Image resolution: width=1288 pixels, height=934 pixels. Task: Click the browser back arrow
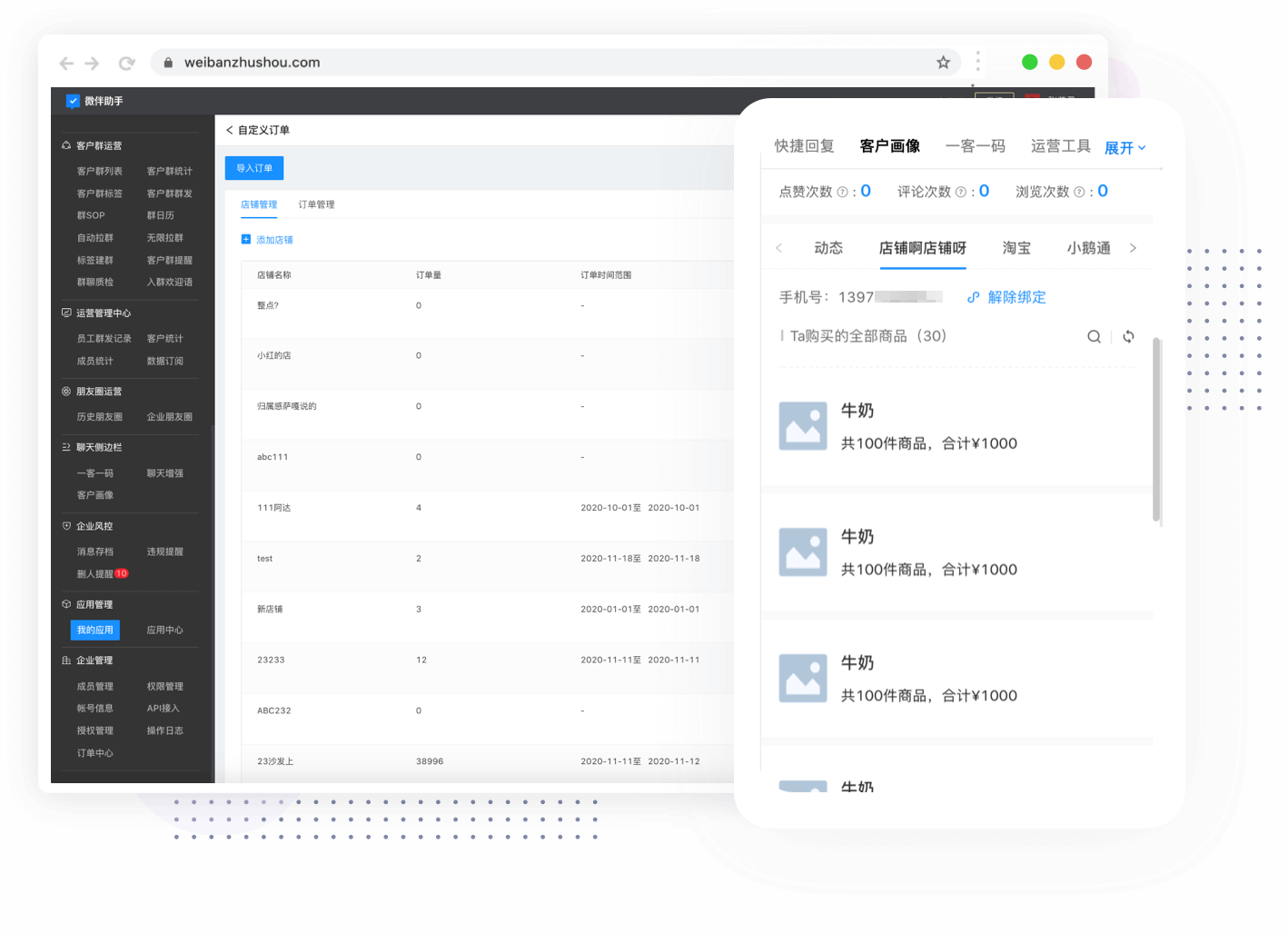click(65, 63)
